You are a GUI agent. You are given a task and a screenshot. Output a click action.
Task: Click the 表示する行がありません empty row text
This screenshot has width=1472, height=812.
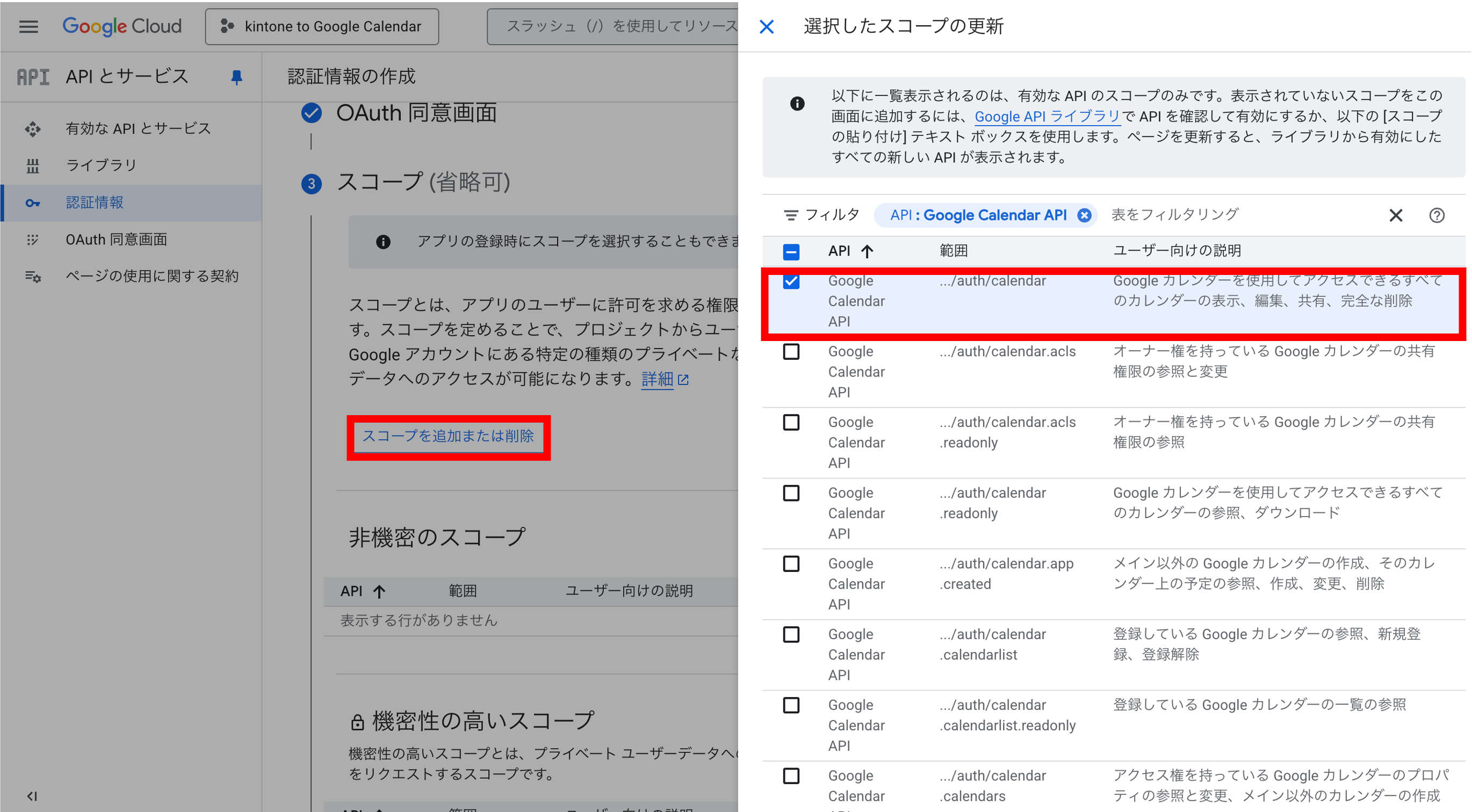coord(419,621)
